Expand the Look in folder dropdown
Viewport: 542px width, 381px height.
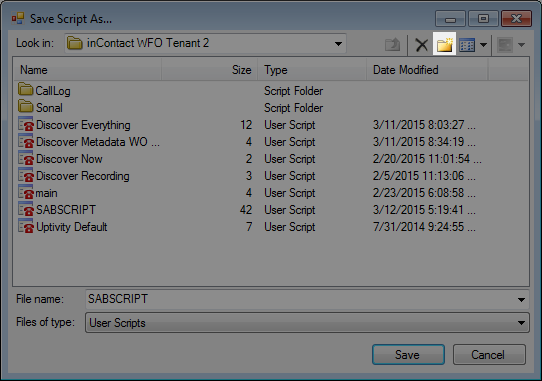[338, 44]
